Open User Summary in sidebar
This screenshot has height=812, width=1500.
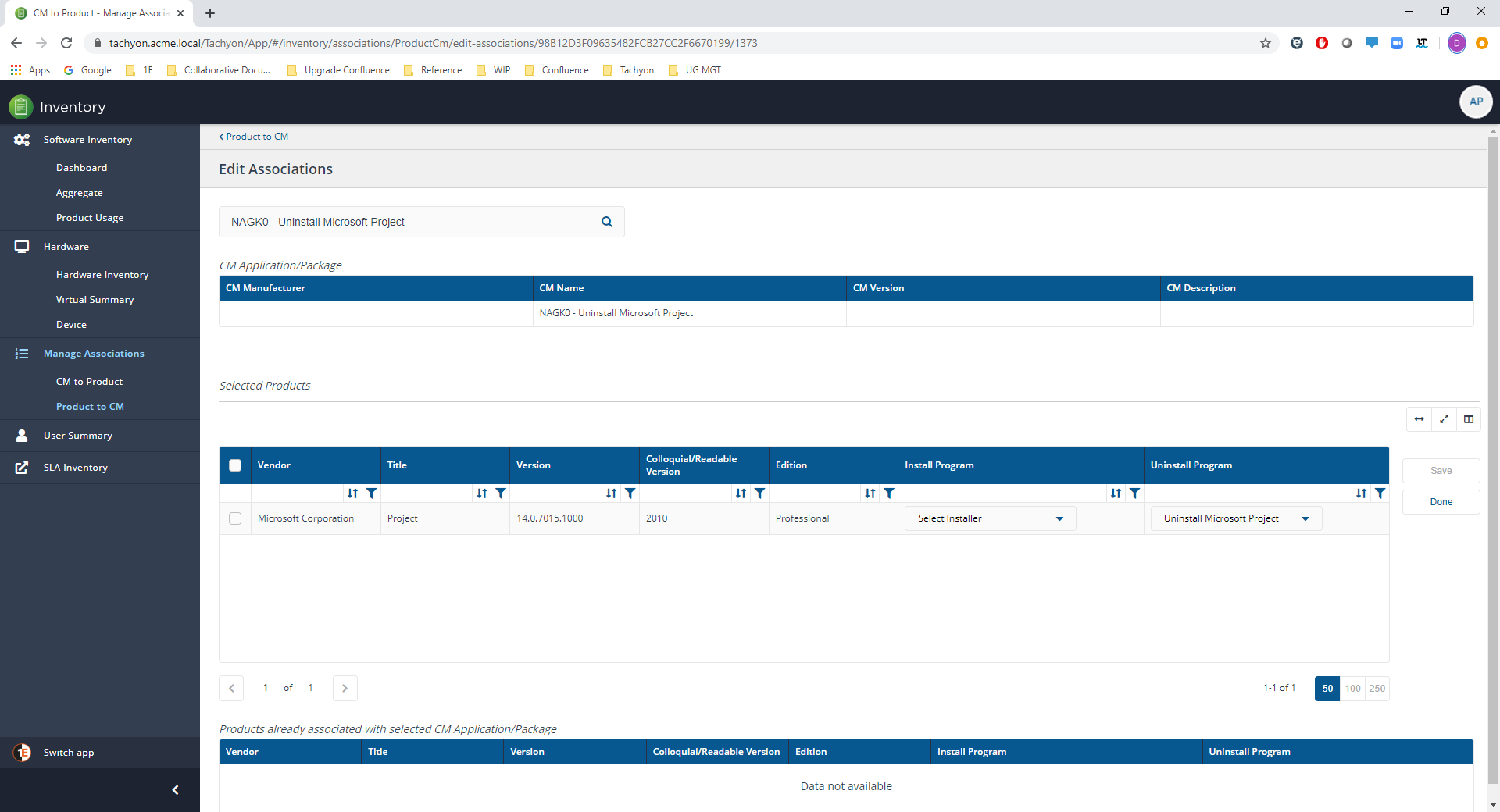tap(78, 436)
